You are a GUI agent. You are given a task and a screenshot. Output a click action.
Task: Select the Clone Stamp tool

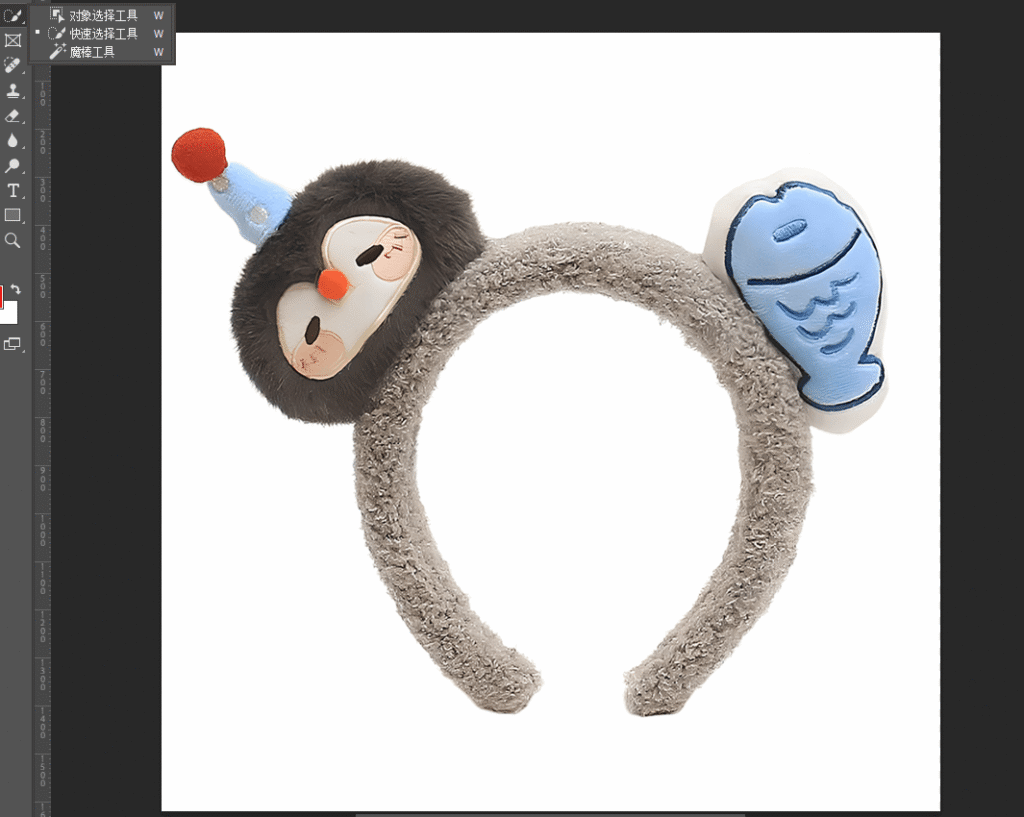pos(12,91)
